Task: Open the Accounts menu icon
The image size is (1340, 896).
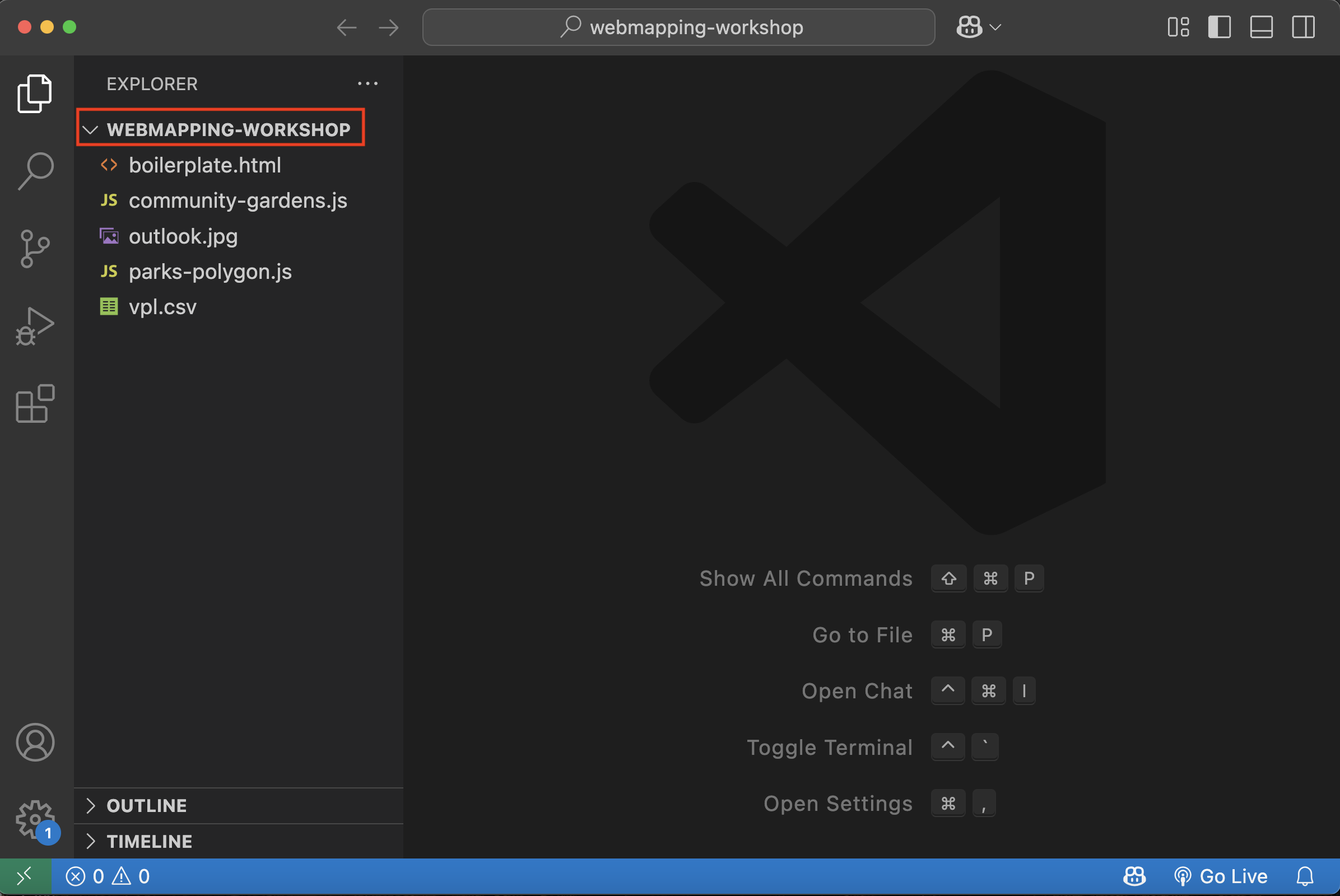Action: 35,743
